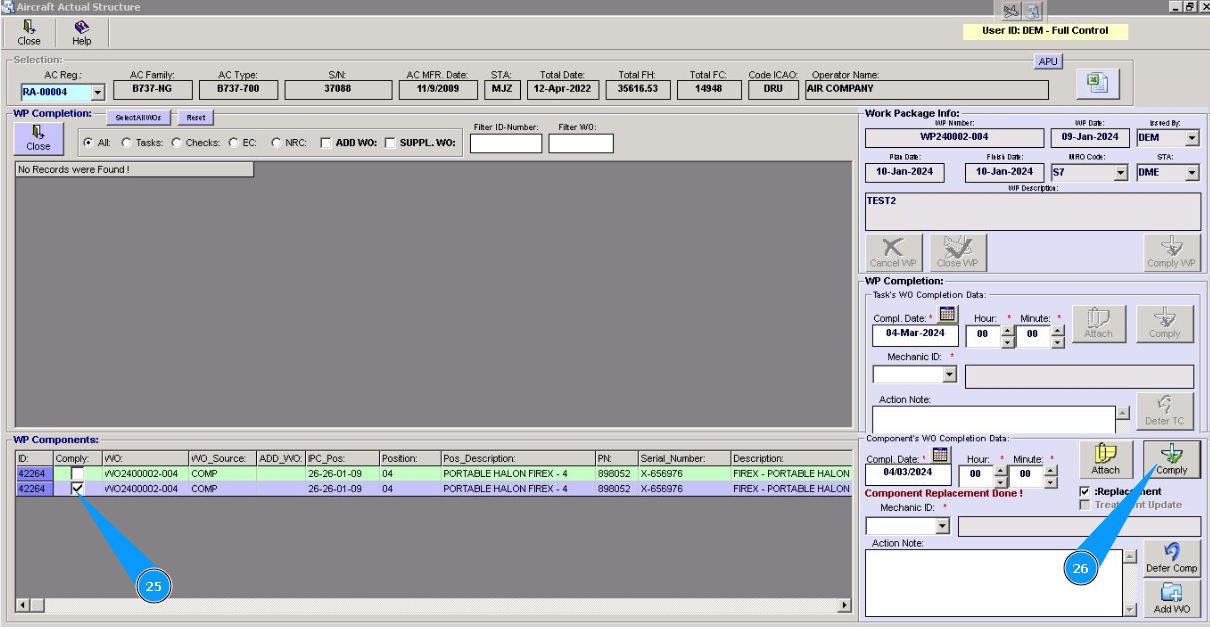Open calendar icon next to task Compl. Date
The height and width of the screenshot is (629, 1210).
pyautogui.click(x=947, y=314)
